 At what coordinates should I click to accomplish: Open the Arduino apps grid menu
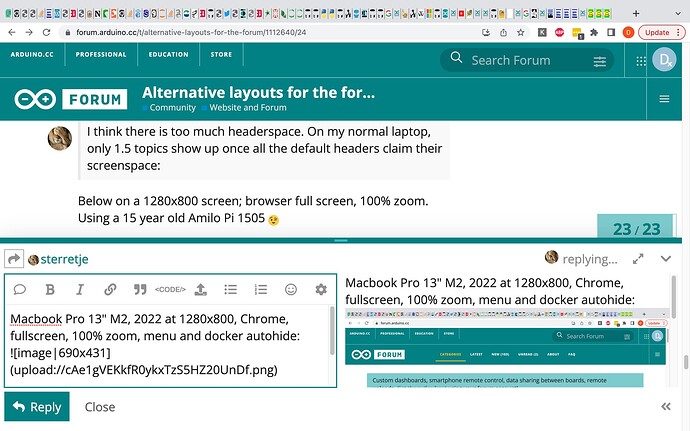pos(641,61)
